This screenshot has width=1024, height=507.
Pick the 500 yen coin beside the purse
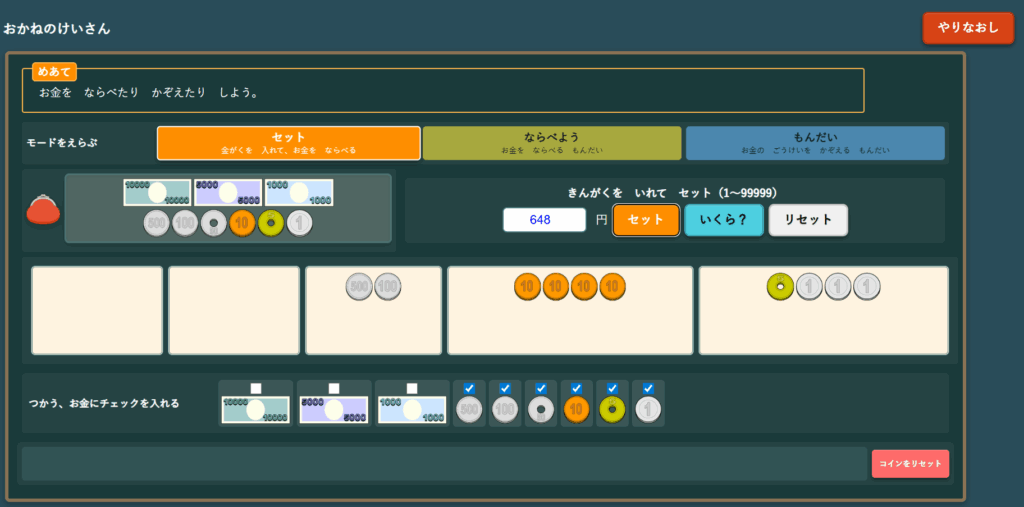pos(157,223)
